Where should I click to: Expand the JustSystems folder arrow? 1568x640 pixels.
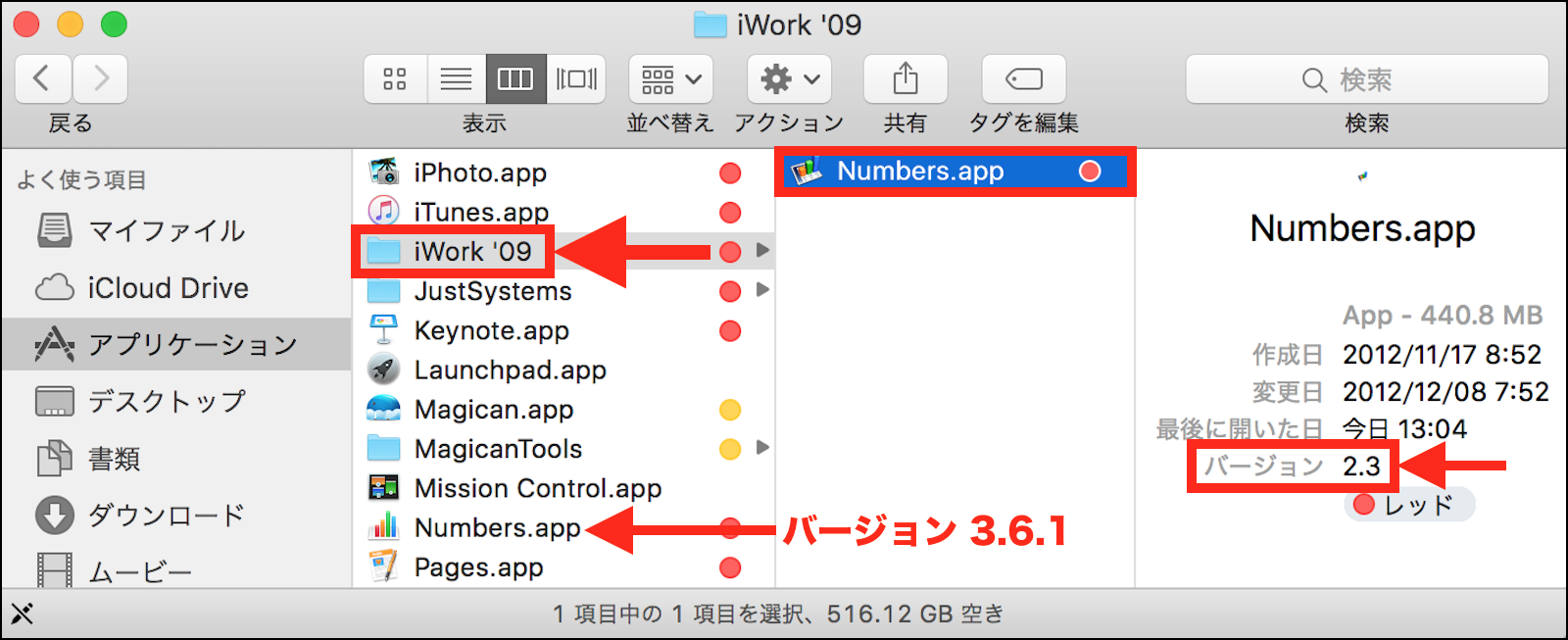(762, 290)
